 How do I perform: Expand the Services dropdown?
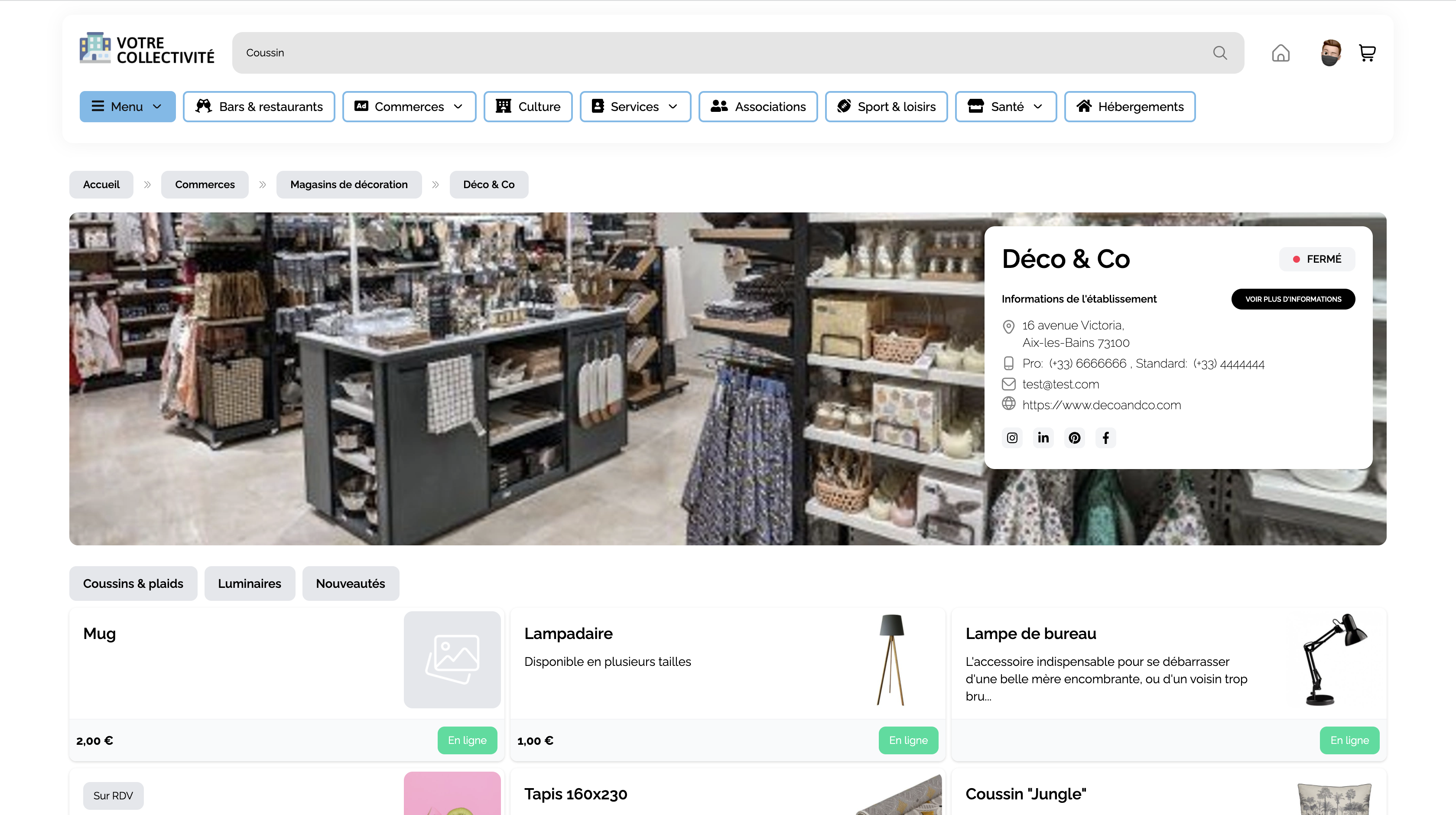point(635,106)
